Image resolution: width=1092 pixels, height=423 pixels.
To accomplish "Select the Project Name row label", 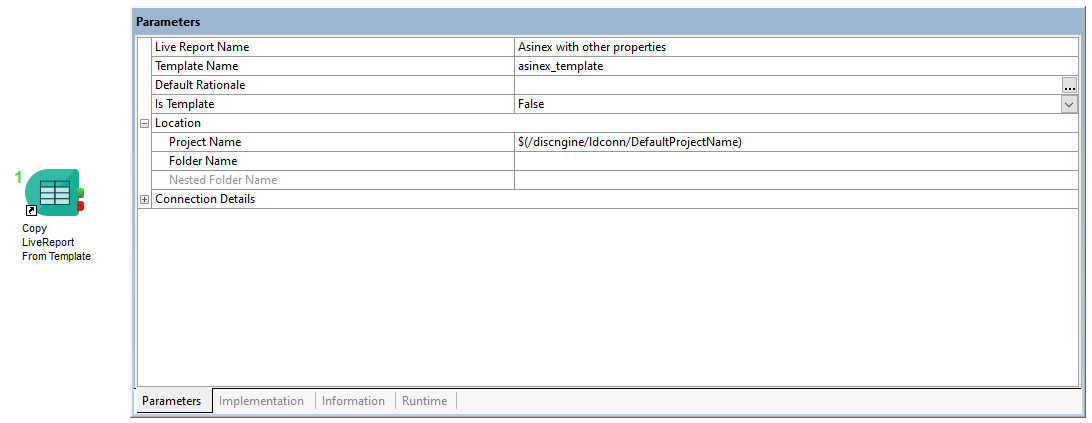I will tap(205, 142).
